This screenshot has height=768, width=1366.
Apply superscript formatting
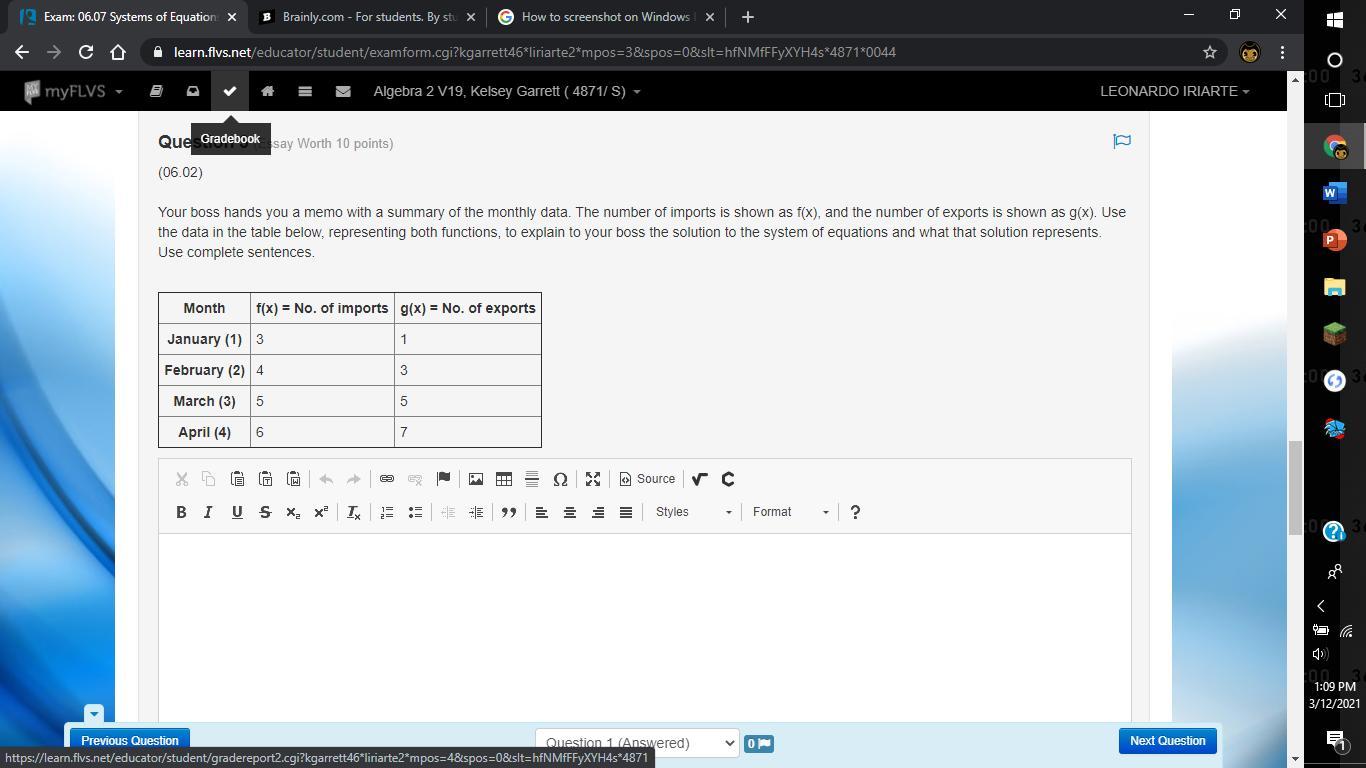[x=321, y=512]
